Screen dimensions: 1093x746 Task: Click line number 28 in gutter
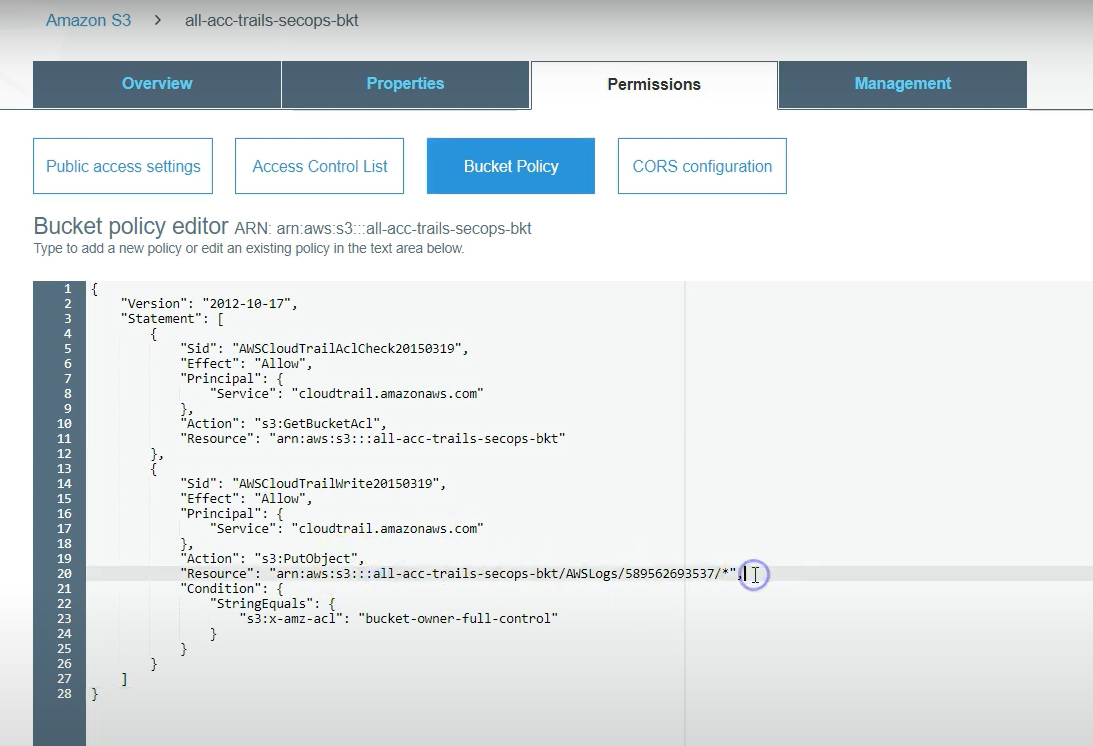(x=64, y=694)
